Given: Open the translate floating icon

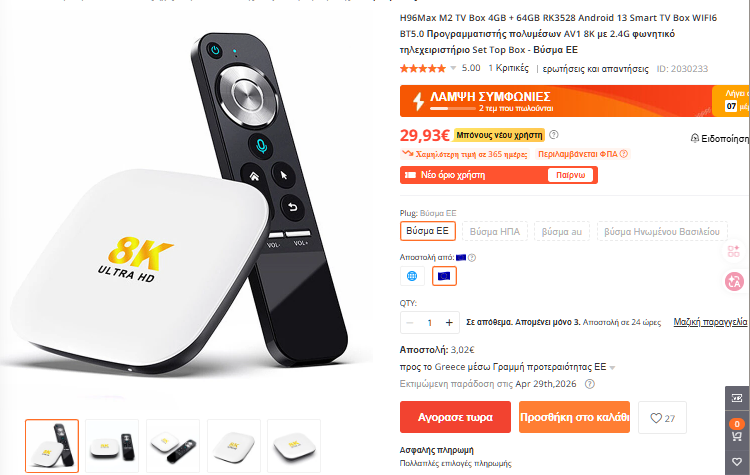Looking at the screenshot, I should (x=734, y=281).
